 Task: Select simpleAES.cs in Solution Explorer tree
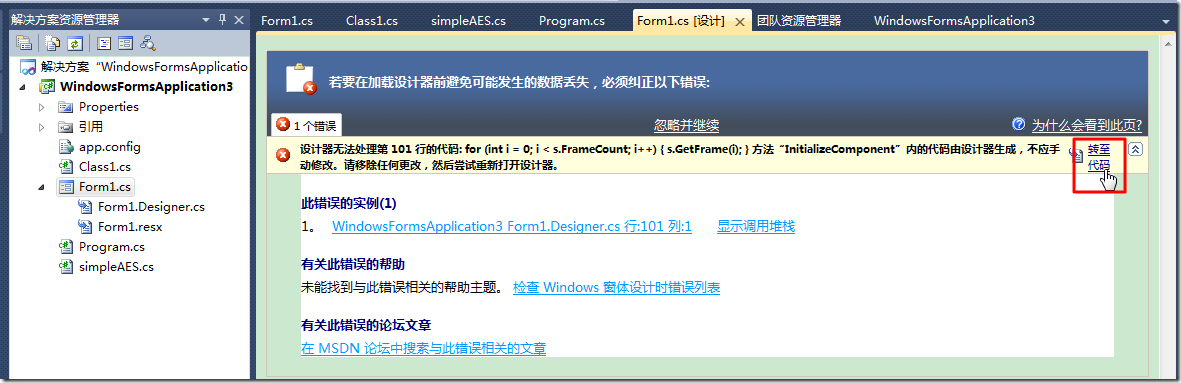[116, 266]
